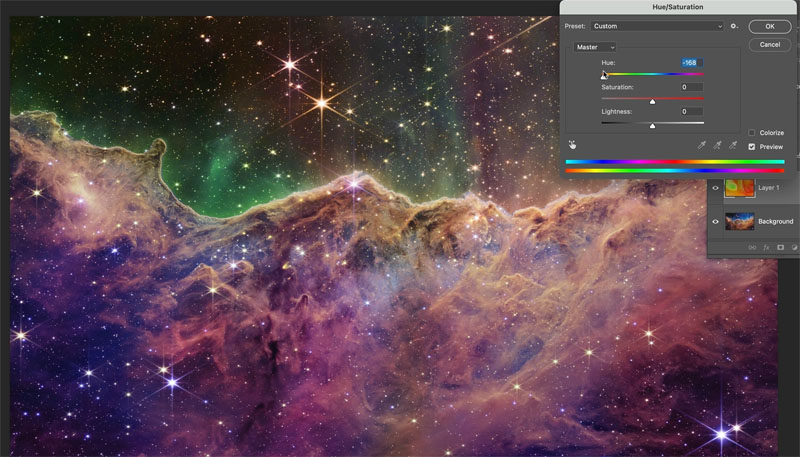This screenshot has height=457, width=800.
Task: Hide Layer 1 with eye icon
Action: [x=715, y=188]
